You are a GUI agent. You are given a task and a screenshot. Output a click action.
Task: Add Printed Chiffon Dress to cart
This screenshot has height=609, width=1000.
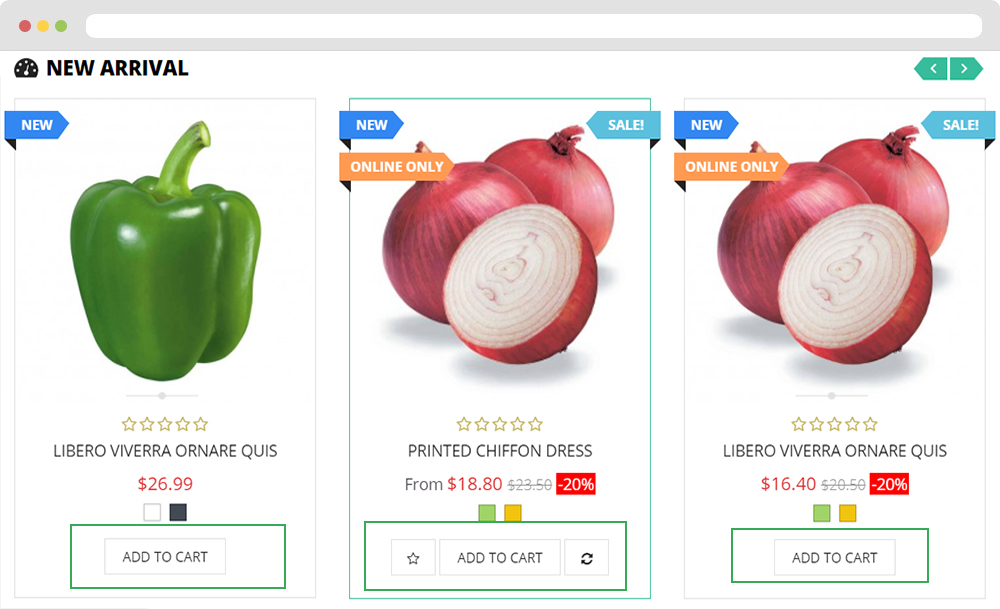(x=500, y=558)
